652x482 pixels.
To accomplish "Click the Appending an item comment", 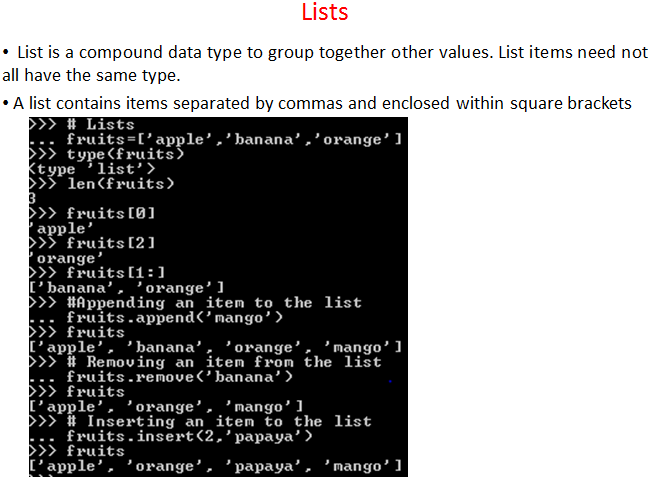I will pyautogui.click(x=195, y=302).
